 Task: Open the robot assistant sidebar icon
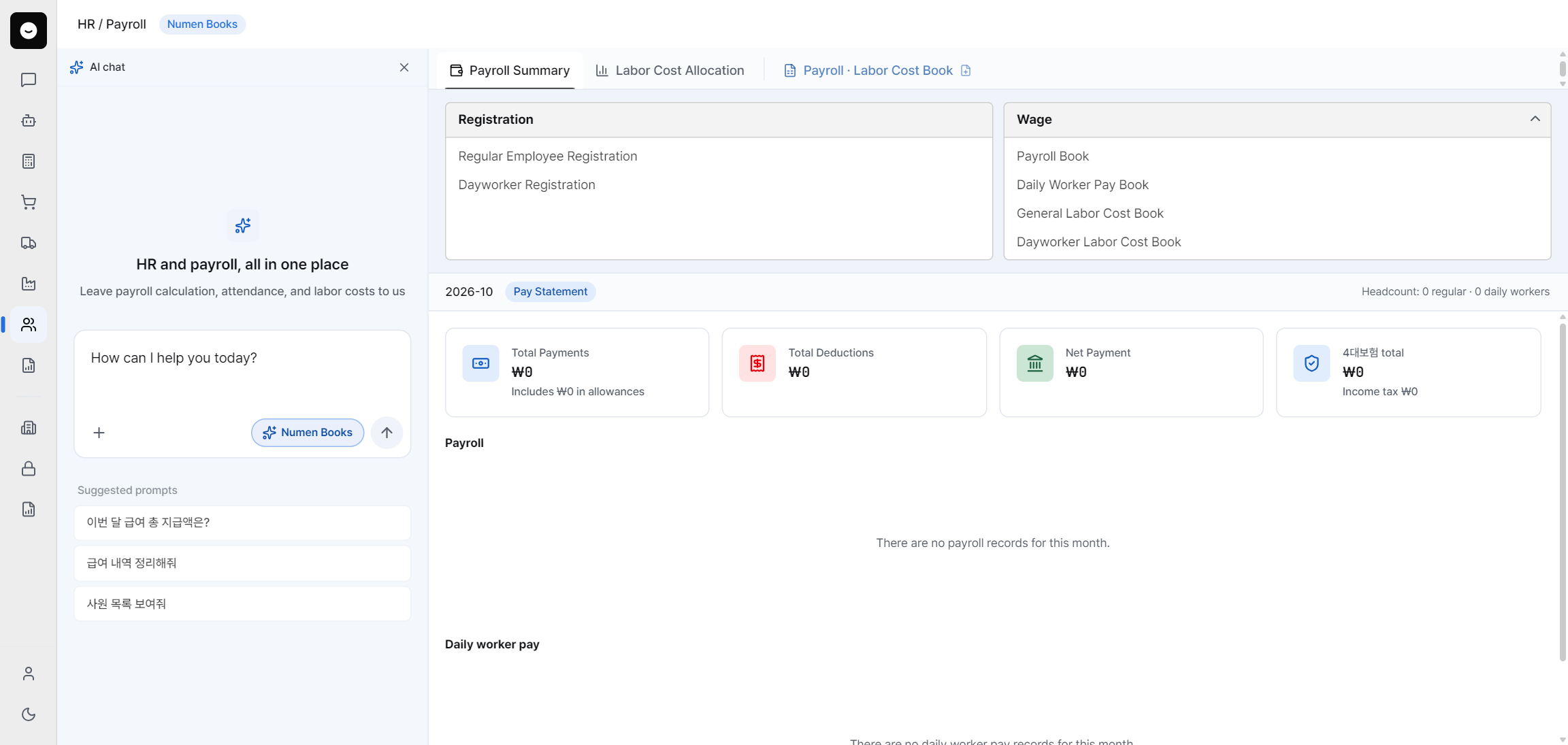[x=29, y=120]
